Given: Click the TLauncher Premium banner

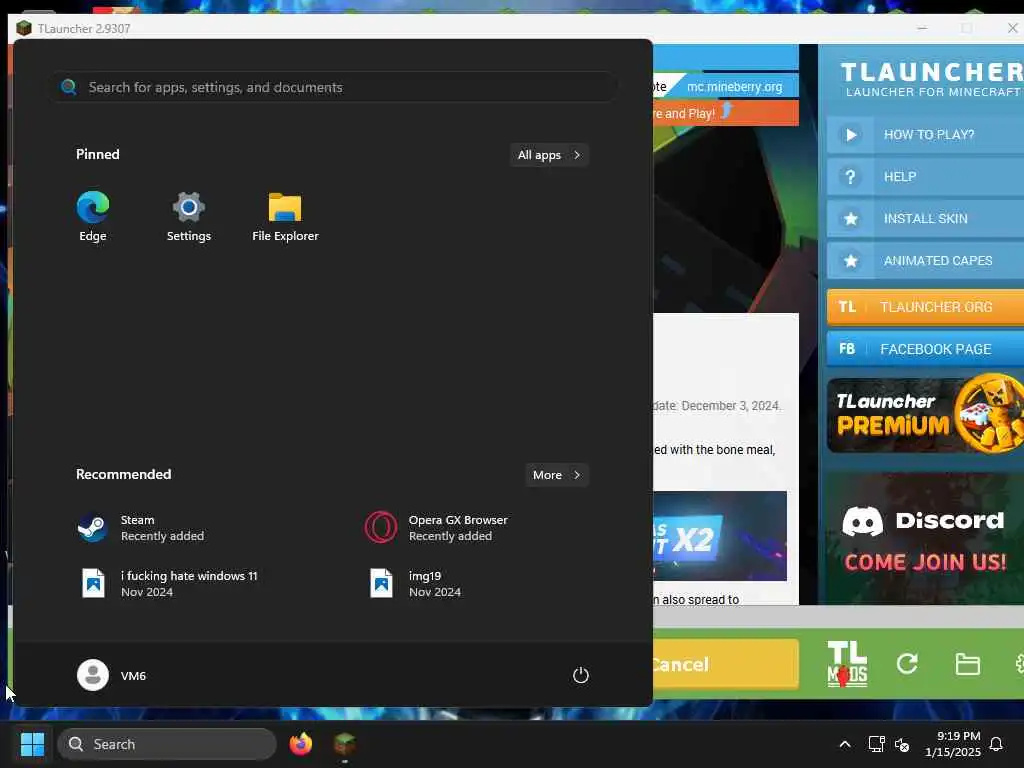Looking at the screenshot, I should 925,413.
